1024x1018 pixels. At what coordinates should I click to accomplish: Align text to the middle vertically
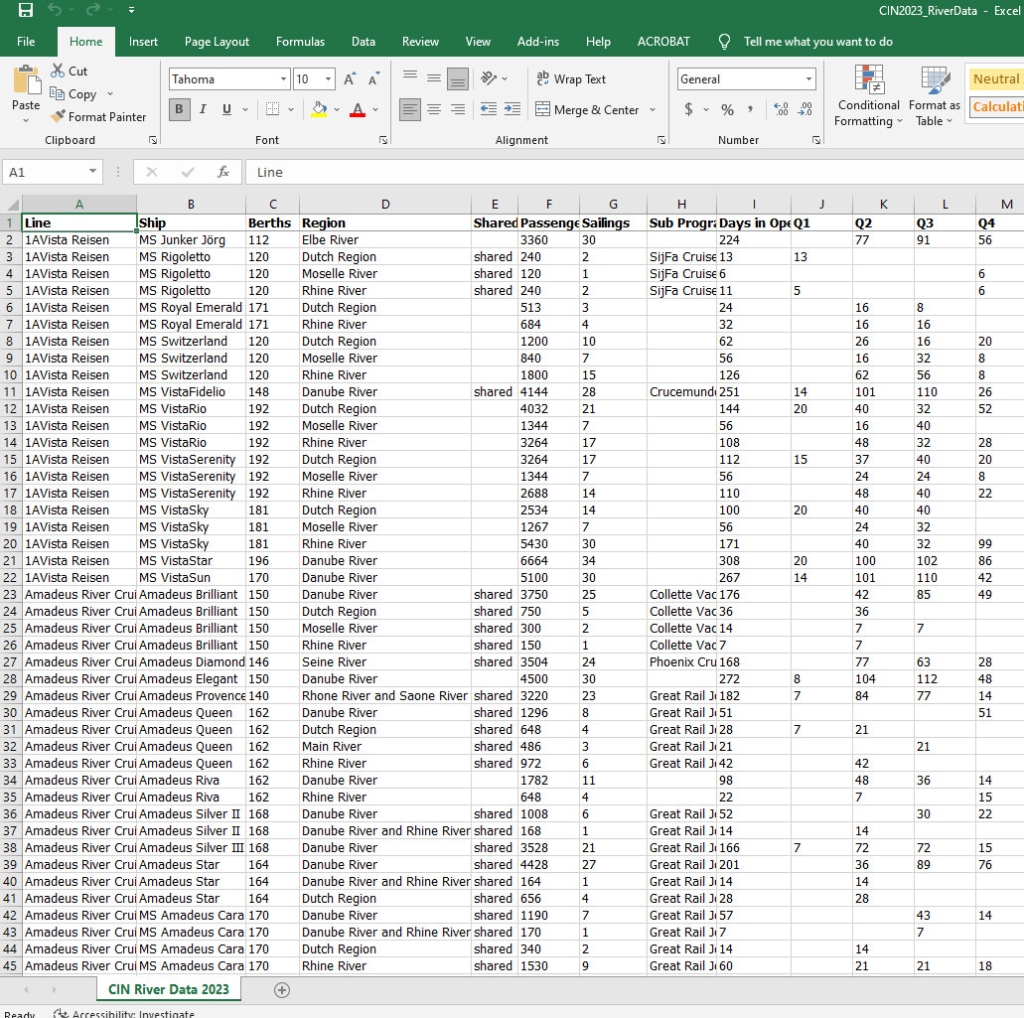point(434,78)
